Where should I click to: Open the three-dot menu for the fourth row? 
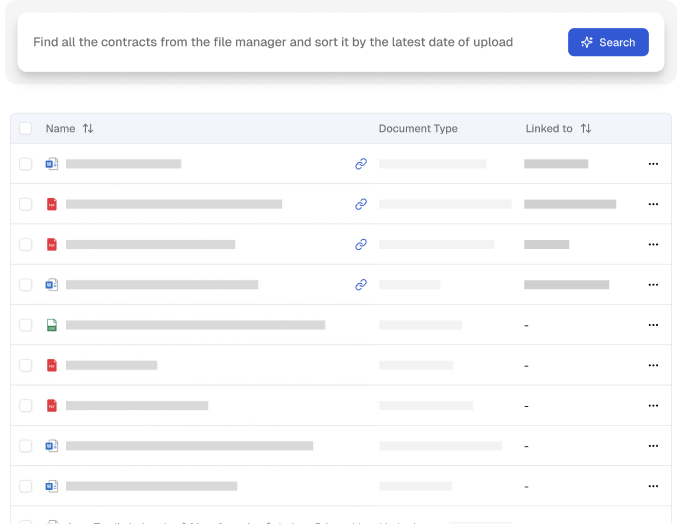(653, 285)
